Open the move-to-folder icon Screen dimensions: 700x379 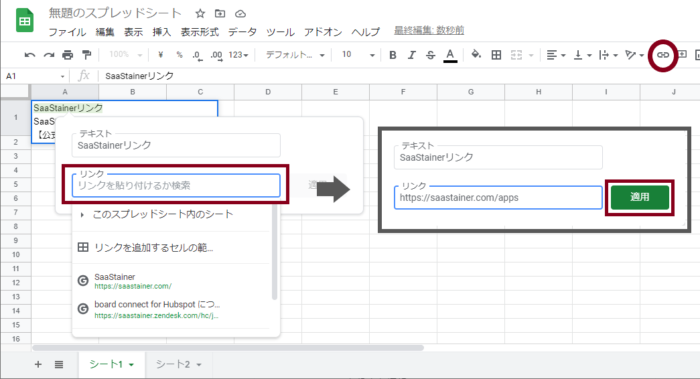pos(220,14)
